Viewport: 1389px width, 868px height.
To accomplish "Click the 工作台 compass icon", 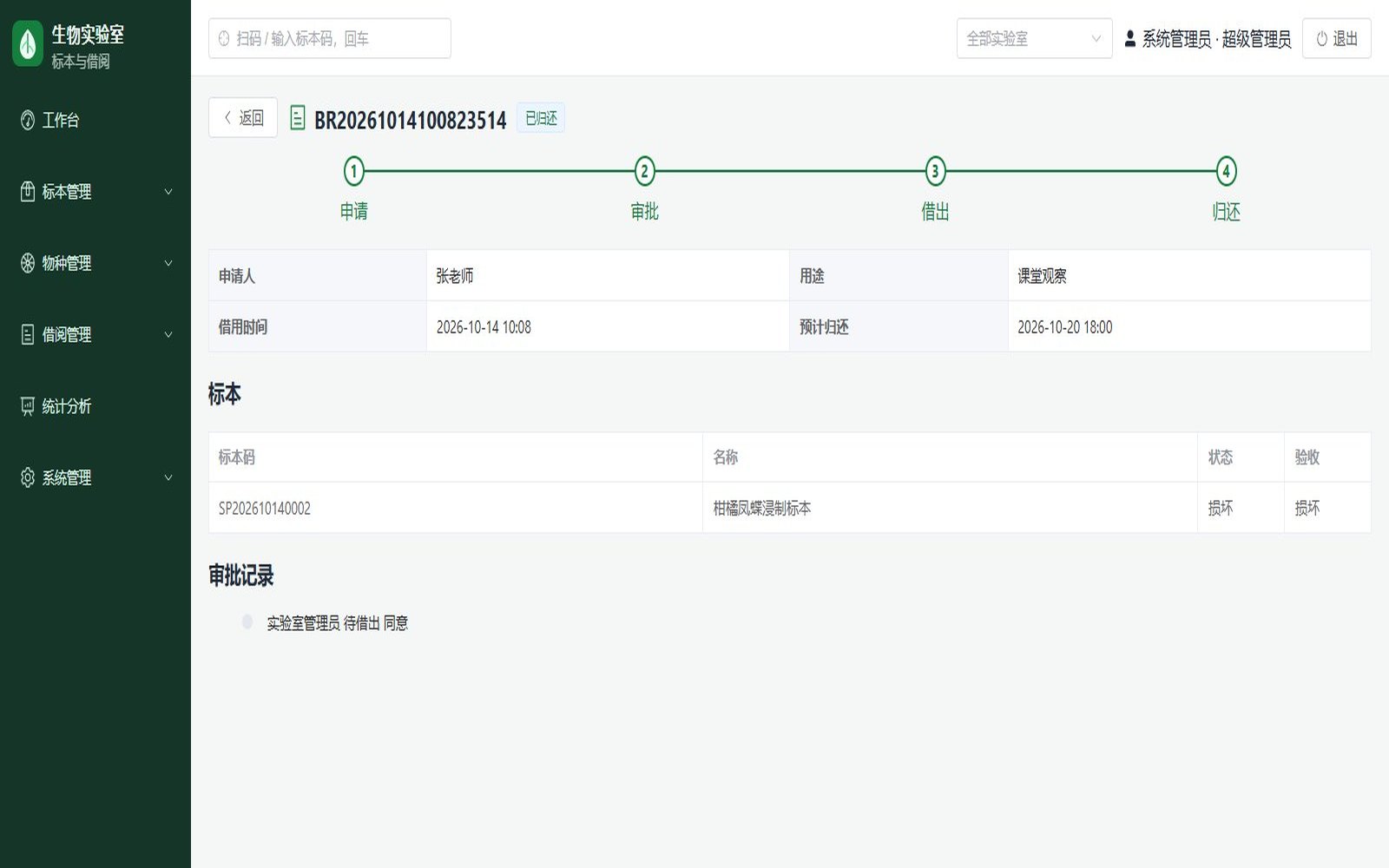I will click(28, 120).
